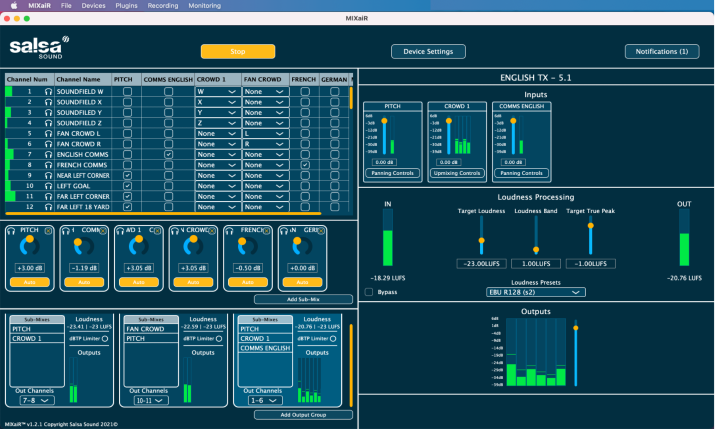Open the Apple menu

[14, 5]
